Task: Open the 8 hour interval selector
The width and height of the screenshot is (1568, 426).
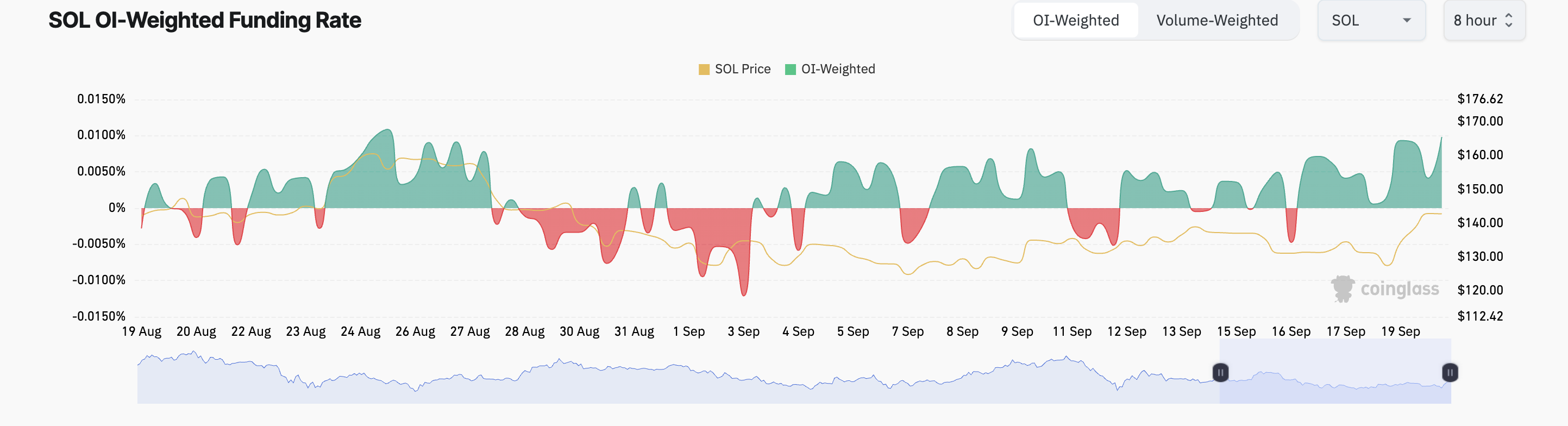Action: pos(1483,21)
